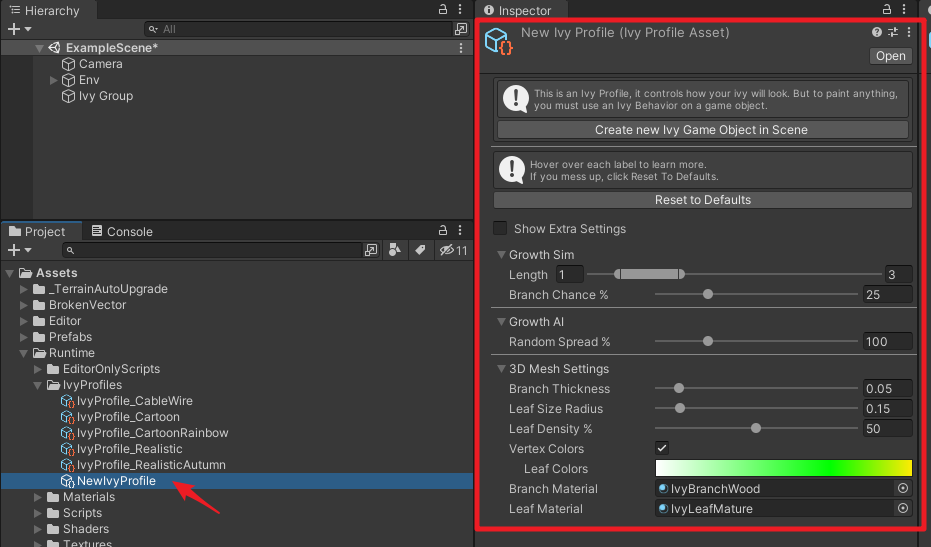The width and height of the screenshot is (931, 547).
Task: Expand the Editor folder
Action: 24,321
